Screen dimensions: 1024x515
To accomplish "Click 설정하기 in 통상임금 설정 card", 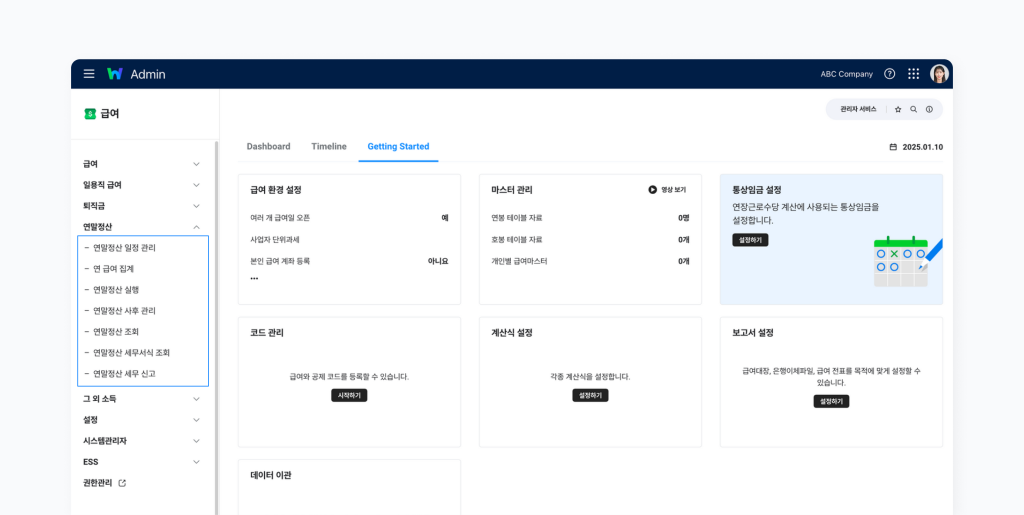I will pos(750,240).
